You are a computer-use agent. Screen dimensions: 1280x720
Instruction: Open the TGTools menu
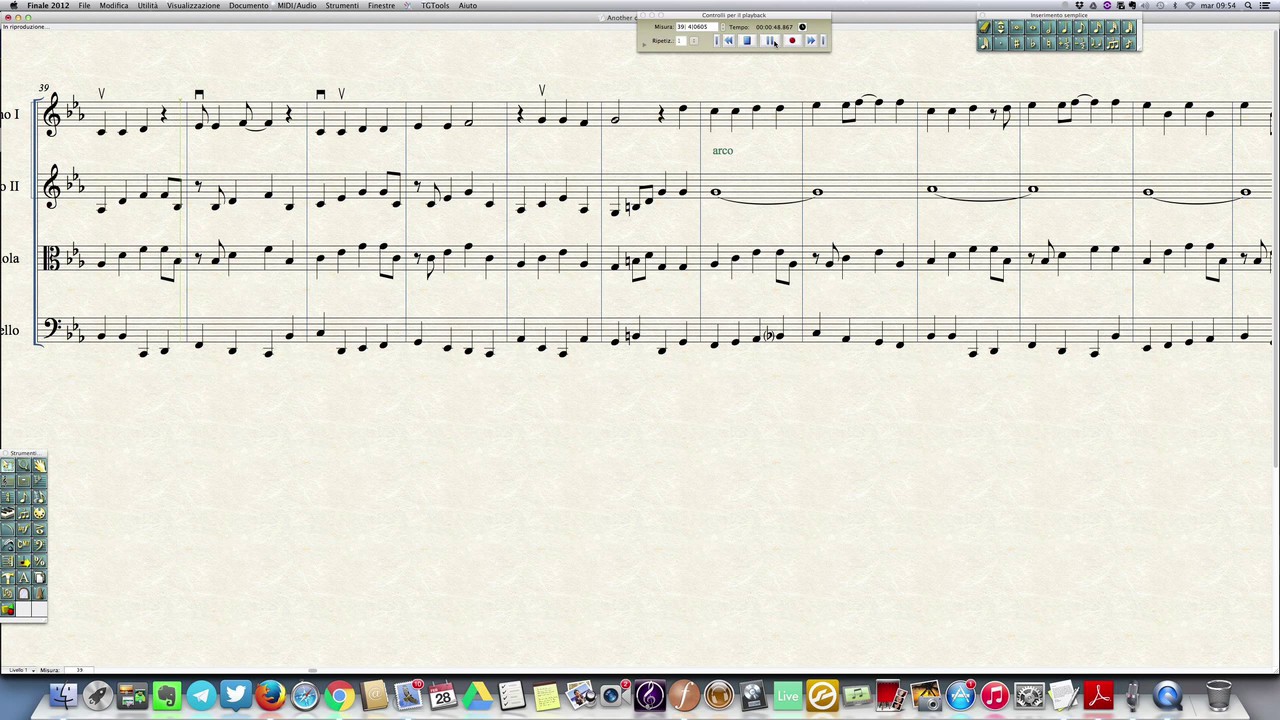click(435, 5)
